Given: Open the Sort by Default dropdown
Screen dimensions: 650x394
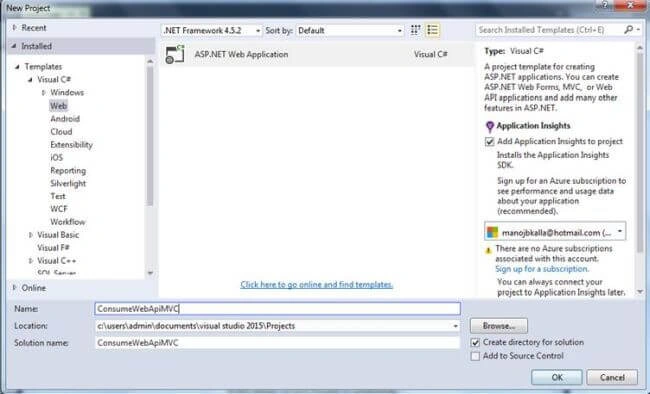Looking at the screenshot, I should point(350,30).
